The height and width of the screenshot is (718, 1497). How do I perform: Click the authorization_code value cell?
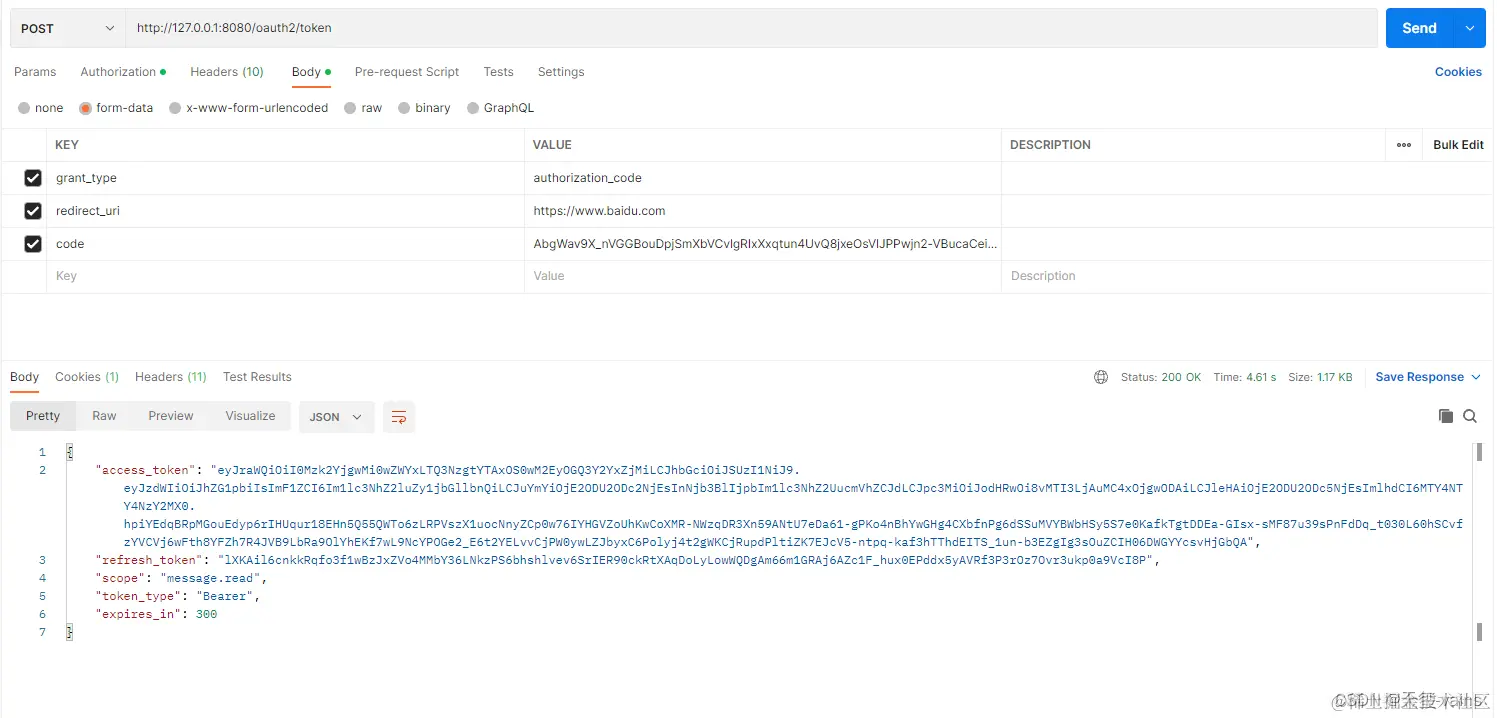762,178
